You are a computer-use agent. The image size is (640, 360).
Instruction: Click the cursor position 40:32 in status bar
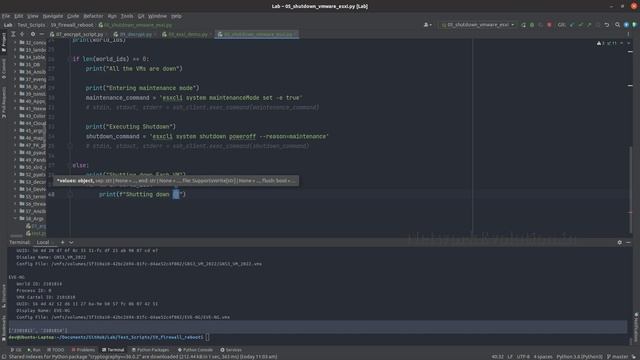498,357
